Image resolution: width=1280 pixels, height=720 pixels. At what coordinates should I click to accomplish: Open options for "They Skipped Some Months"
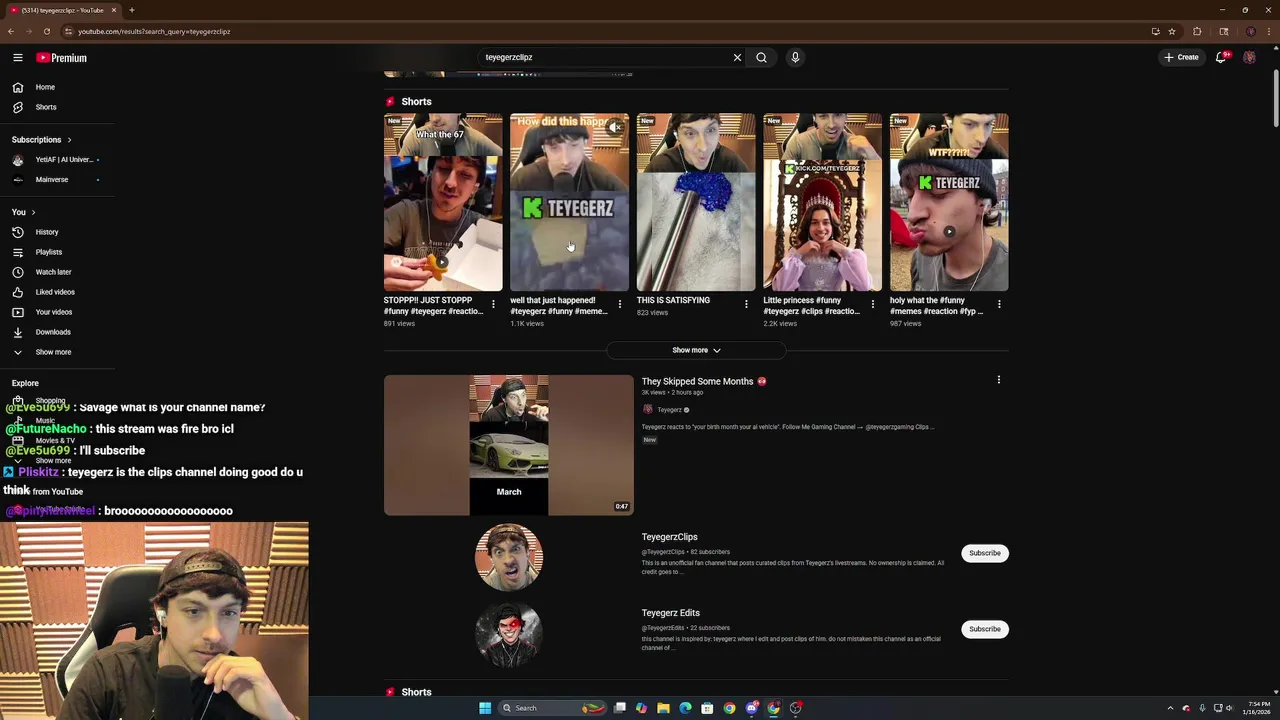pos(998,380)
